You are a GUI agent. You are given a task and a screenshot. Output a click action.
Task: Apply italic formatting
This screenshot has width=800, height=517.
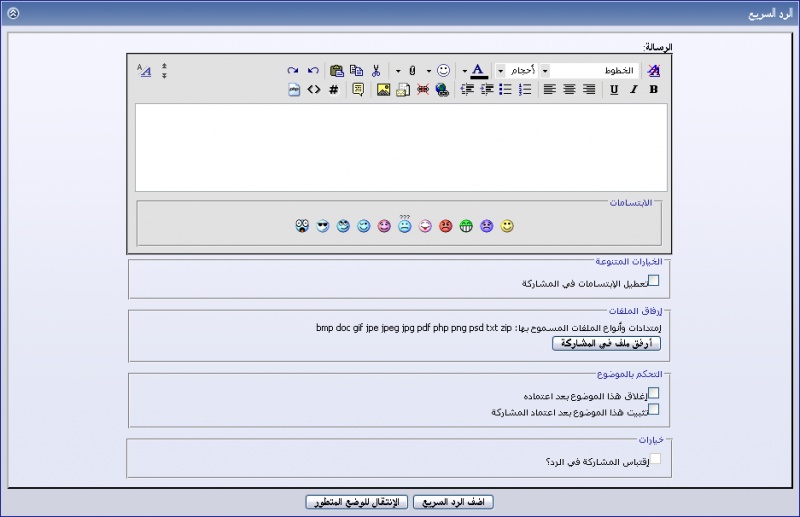[634, 89]
